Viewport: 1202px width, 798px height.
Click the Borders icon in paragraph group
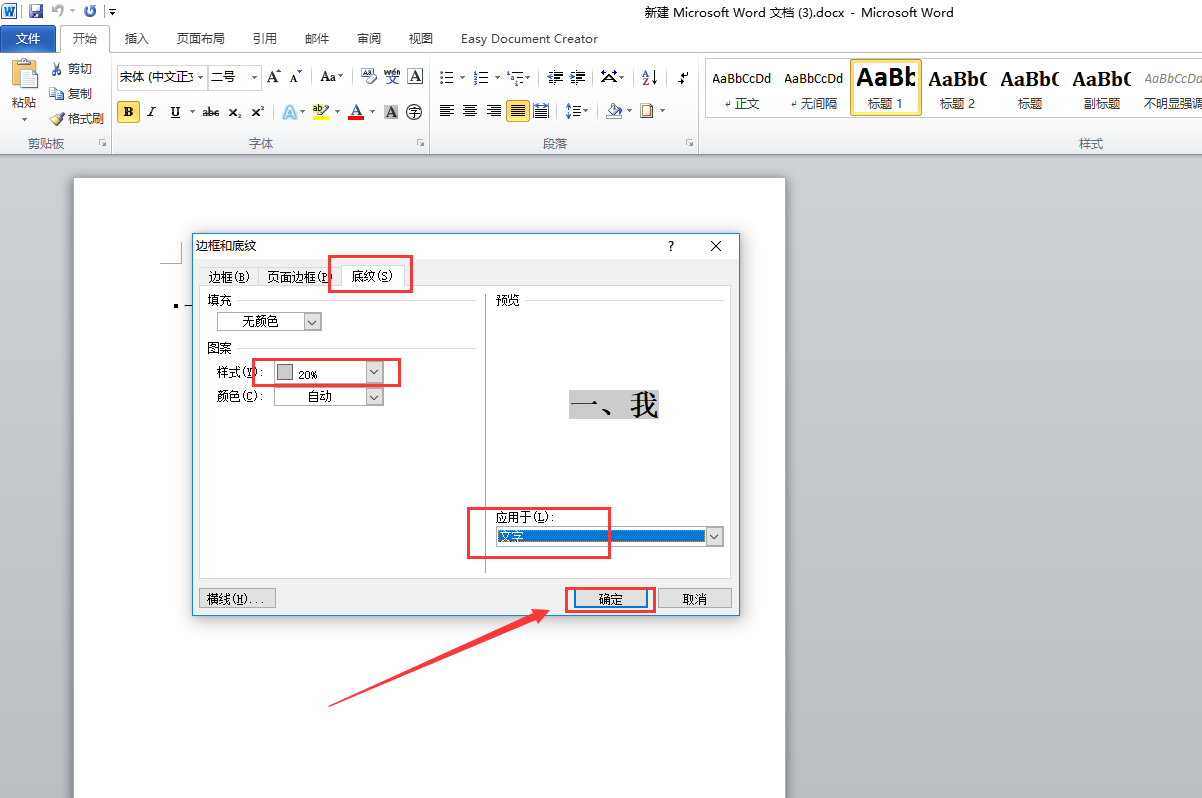(647, 111)
